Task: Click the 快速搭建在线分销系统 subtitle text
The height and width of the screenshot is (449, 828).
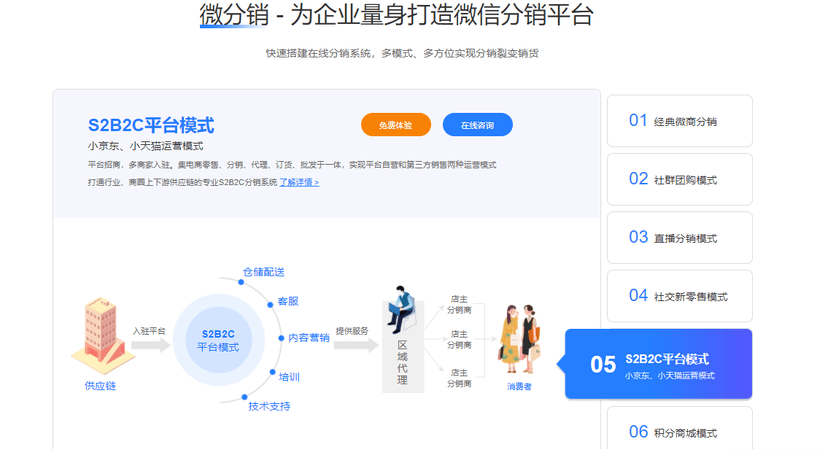Action: (x=402, y=53)
